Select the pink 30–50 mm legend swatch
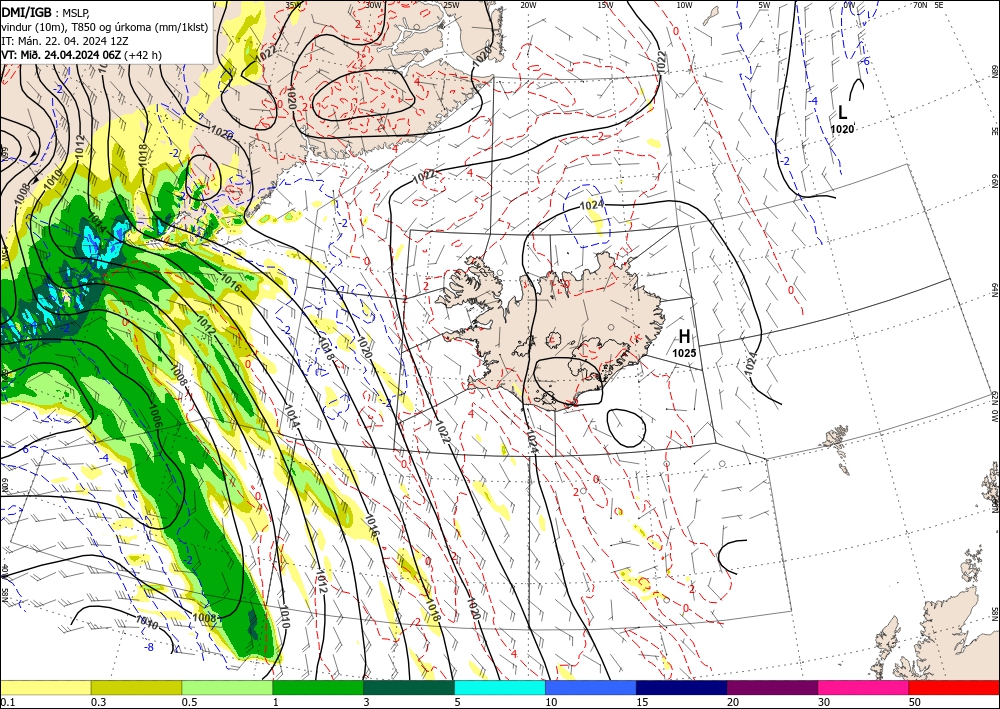The height and width of the screenshot is (709, 1000). coord(864,687)
